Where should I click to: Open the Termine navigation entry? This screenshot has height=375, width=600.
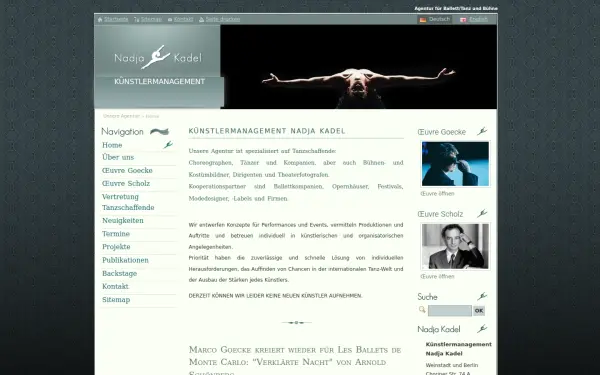pos(116,234)
